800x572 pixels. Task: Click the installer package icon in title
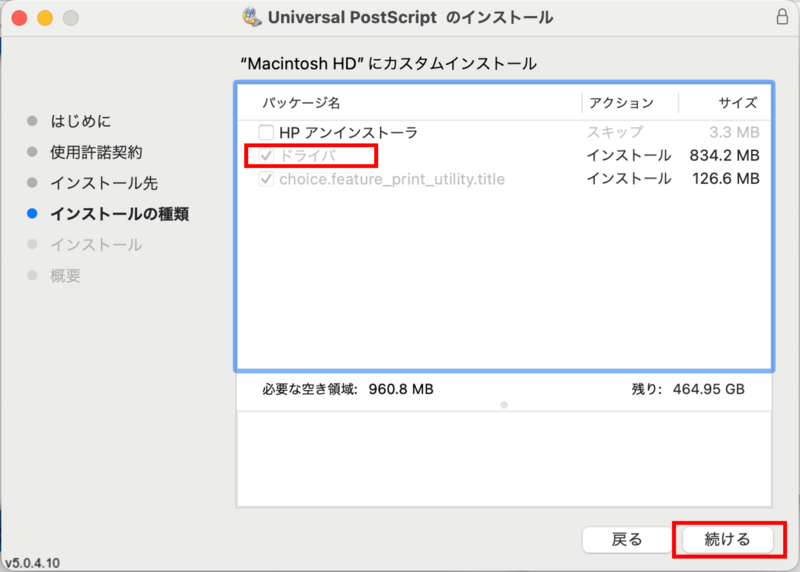253,17
